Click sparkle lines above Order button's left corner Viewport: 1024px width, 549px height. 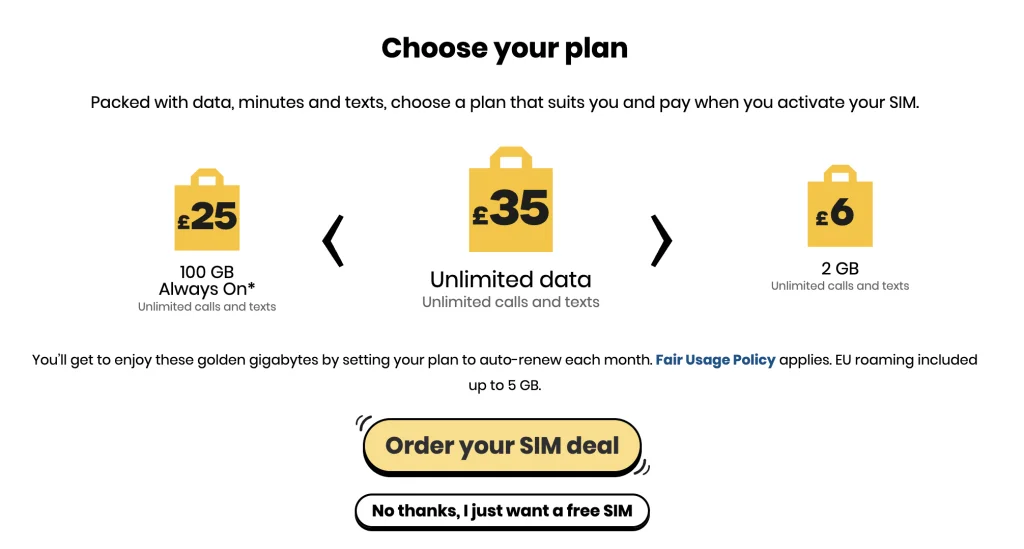[364, 422]
